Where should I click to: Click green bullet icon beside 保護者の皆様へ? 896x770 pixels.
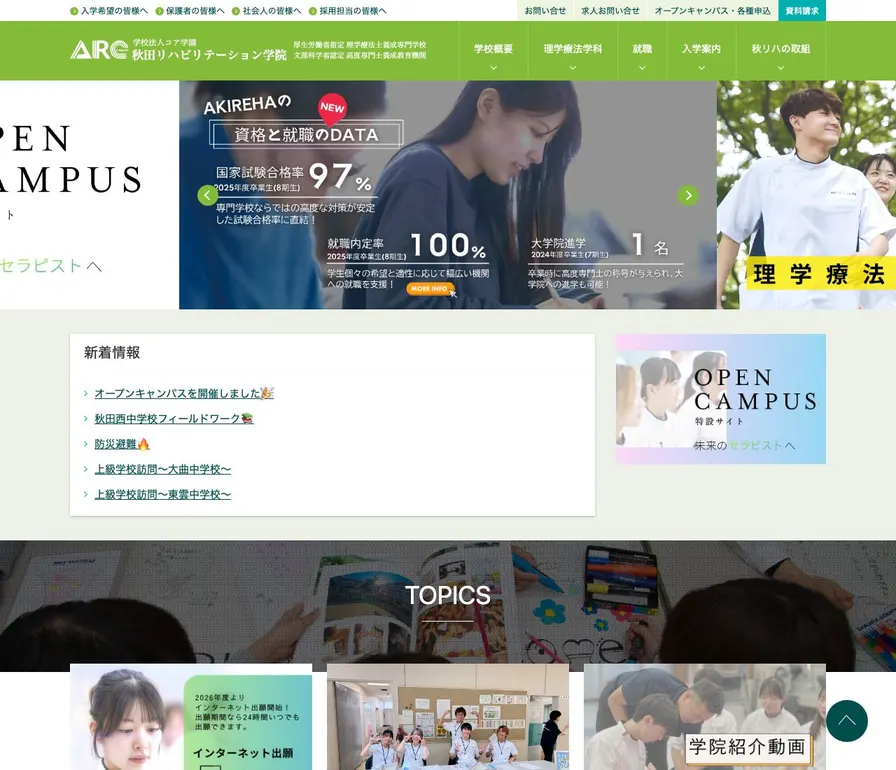159,11
